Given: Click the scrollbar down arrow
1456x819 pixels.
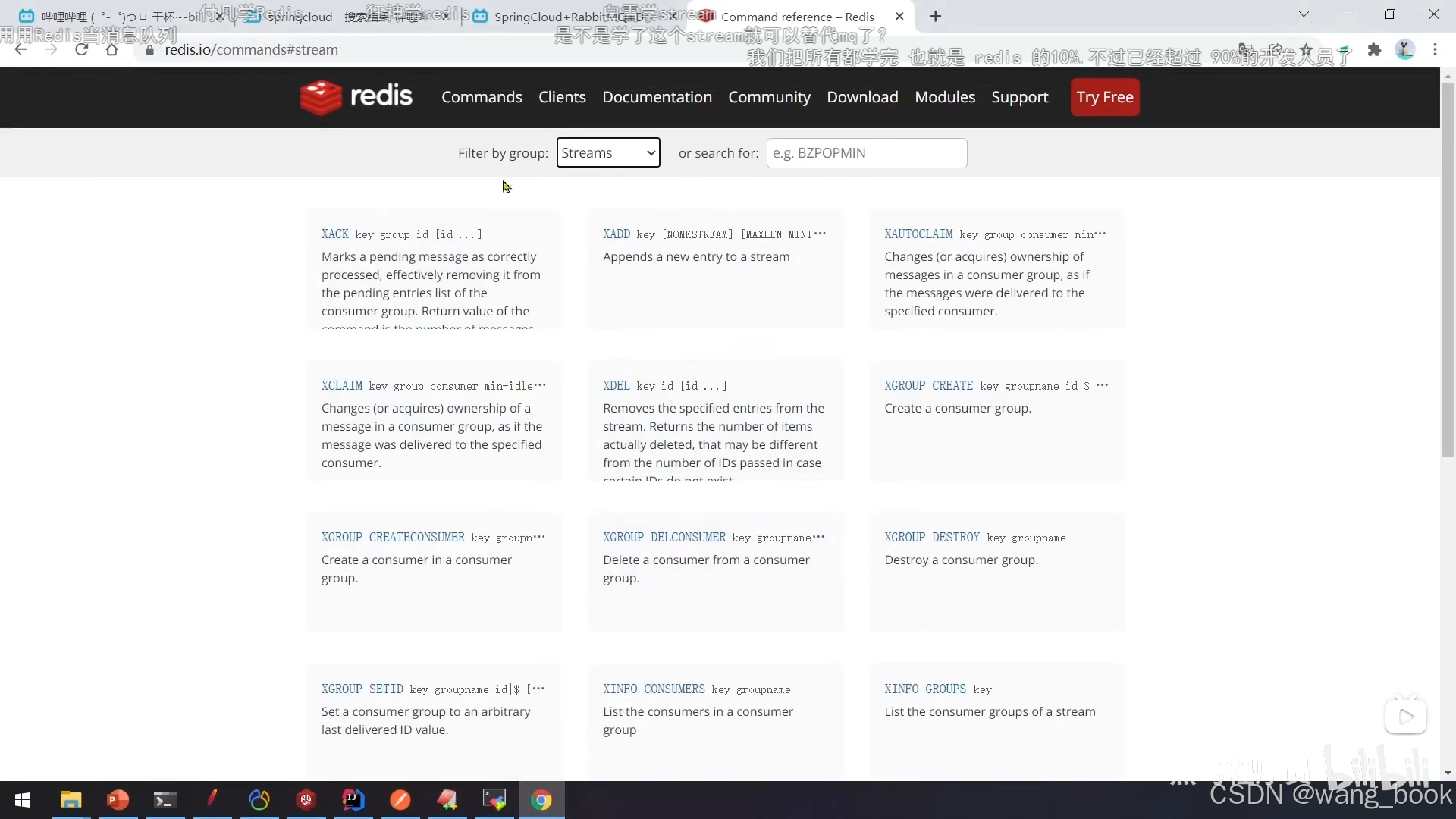Looking at the screenshot, I should [x=1448, y=773].
